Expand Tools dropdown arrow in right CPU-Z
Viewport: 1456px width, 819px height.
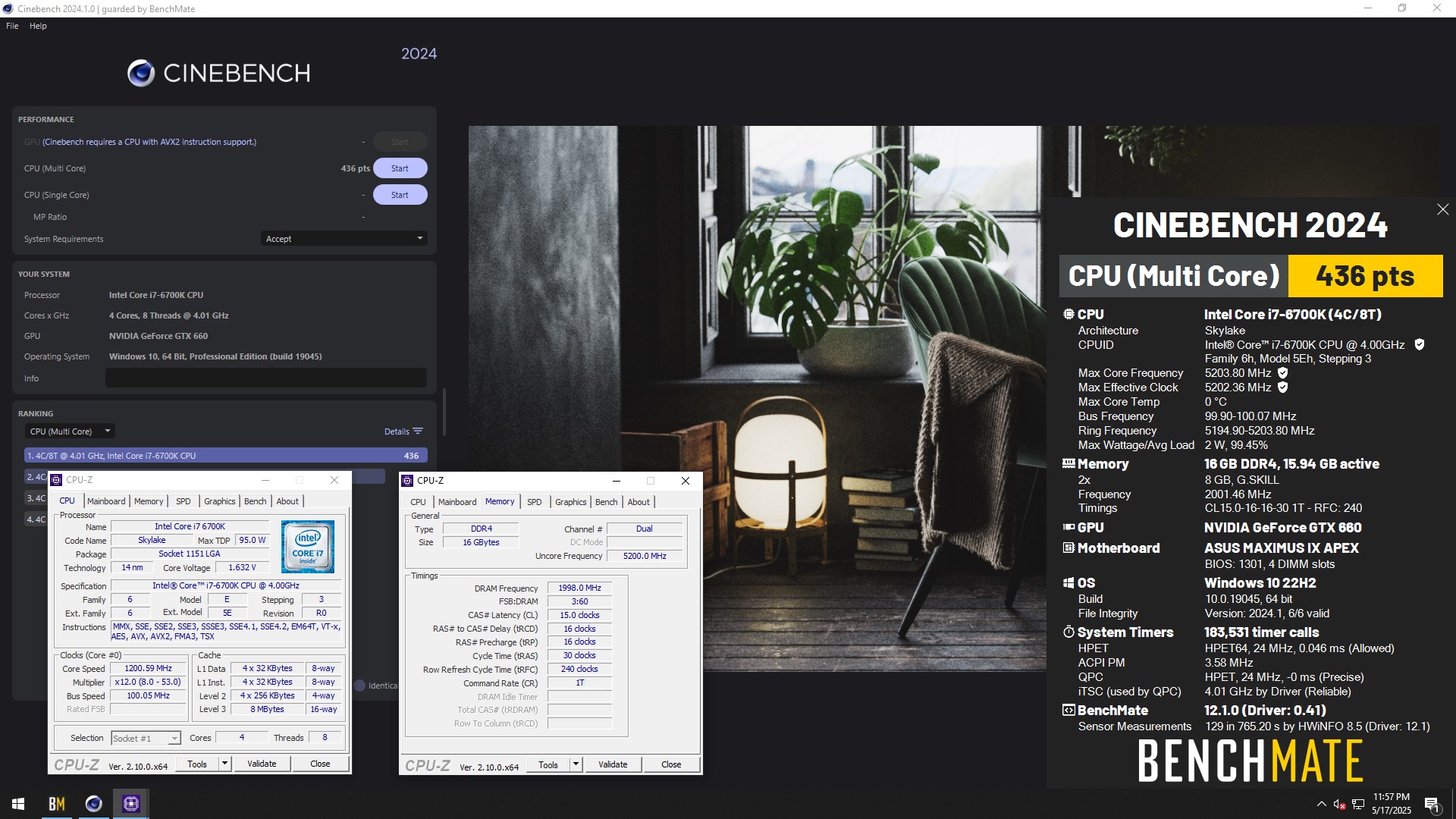pos(576,764)
